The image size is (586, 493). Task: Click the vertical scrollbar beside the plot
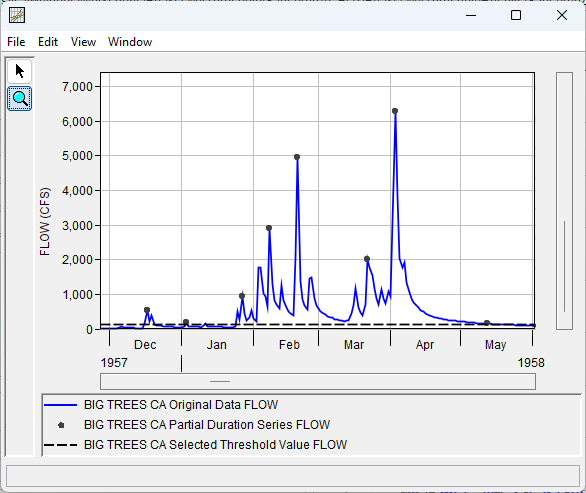564,201
